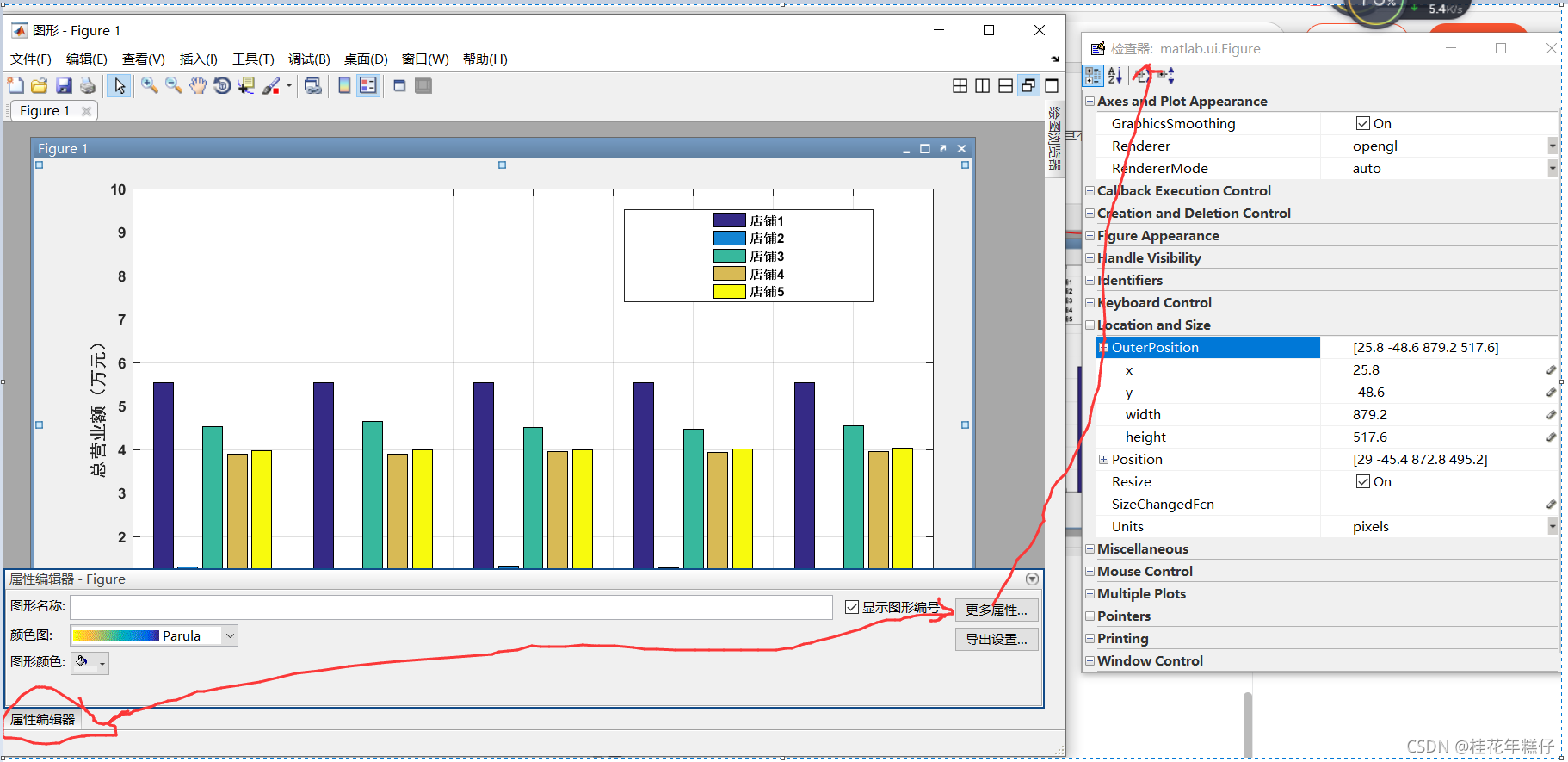Screen dimensions: 1568x762
Task: Select the Zoom Out magnifier tool
Action: pyautogui.click(x=174, y=85)
